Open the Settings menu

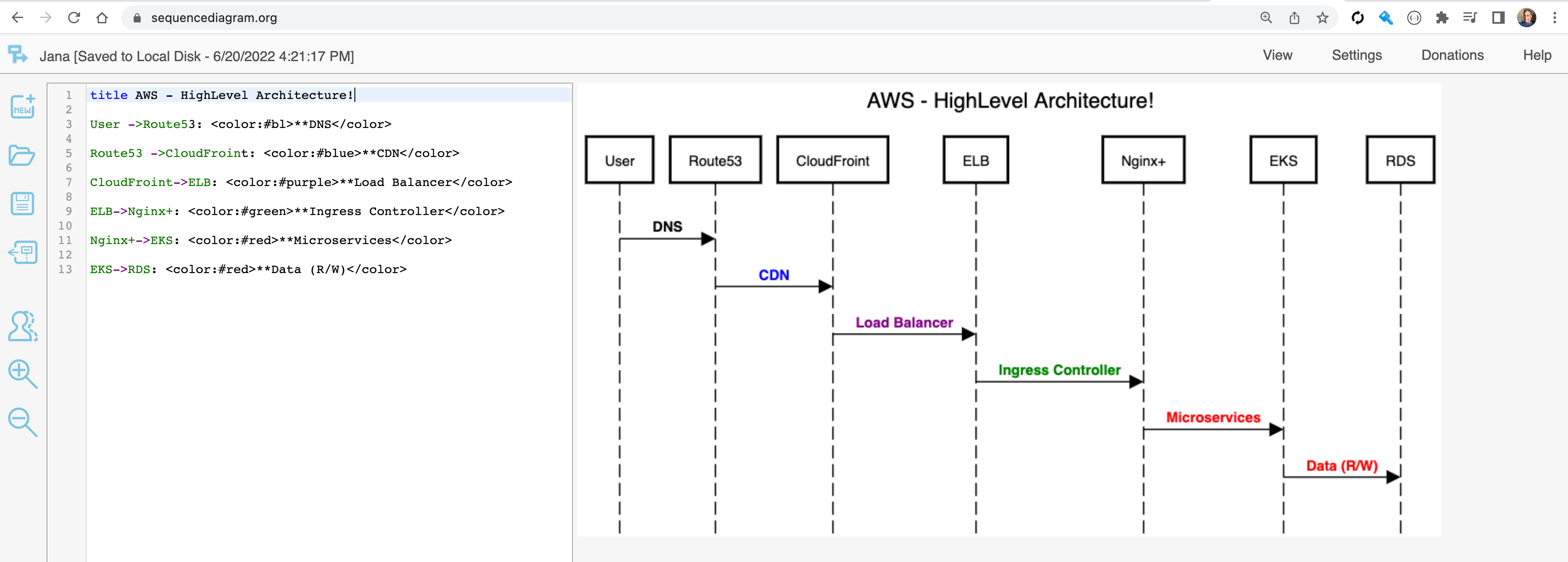pyautogui.click(x=1356, y=55)
